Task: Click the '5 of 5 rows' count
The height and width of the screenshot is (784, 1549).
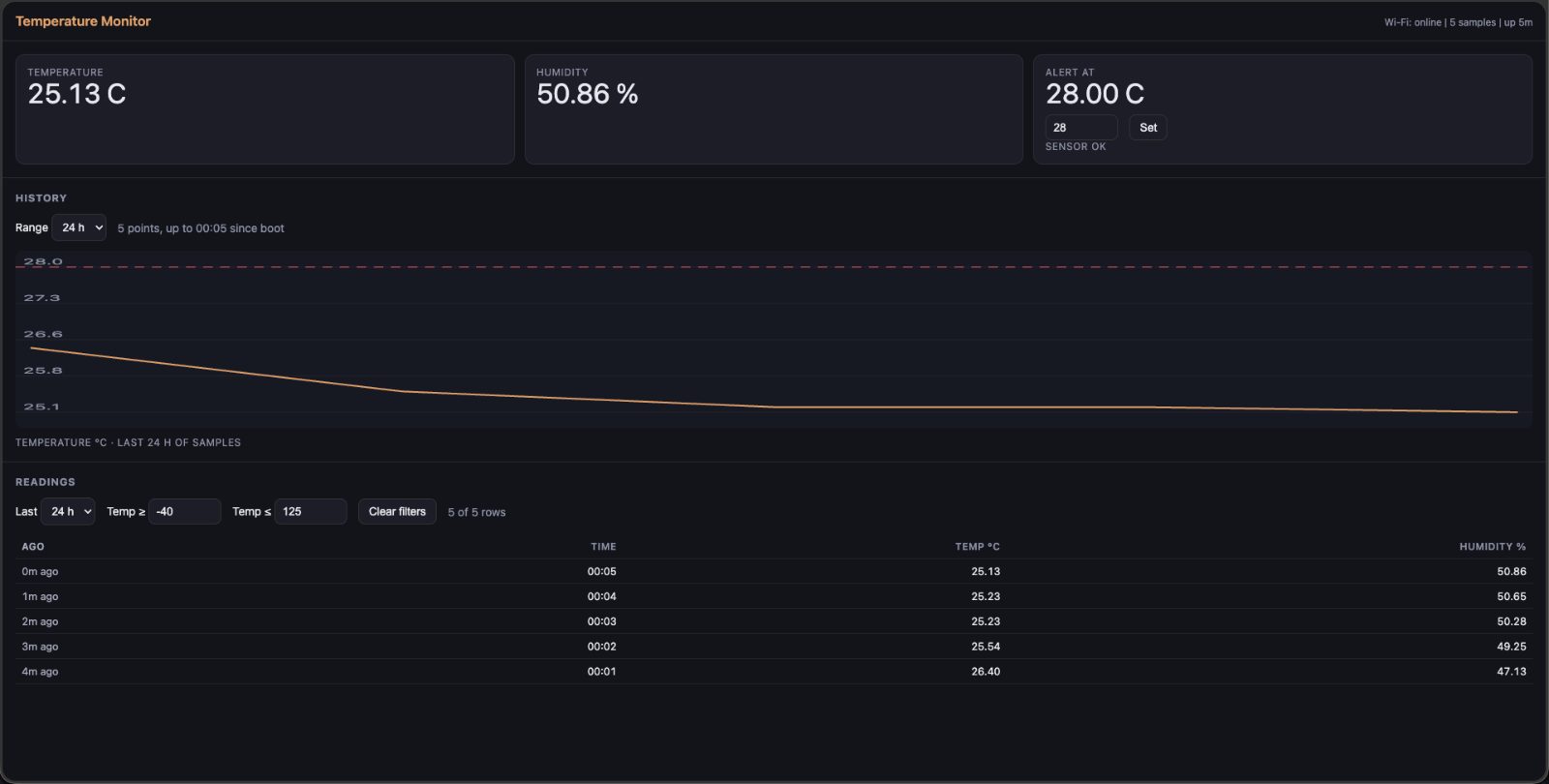Action: (x=476, y=512)
